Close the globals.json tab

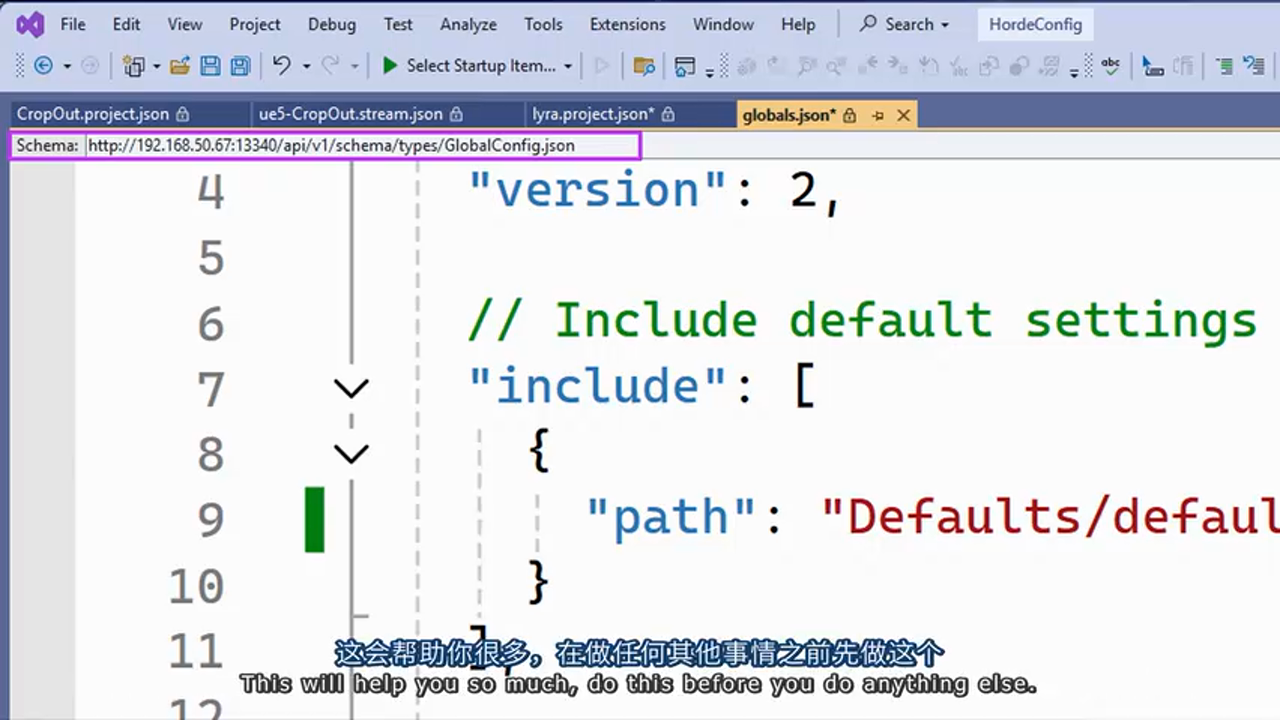click(903, 115)
